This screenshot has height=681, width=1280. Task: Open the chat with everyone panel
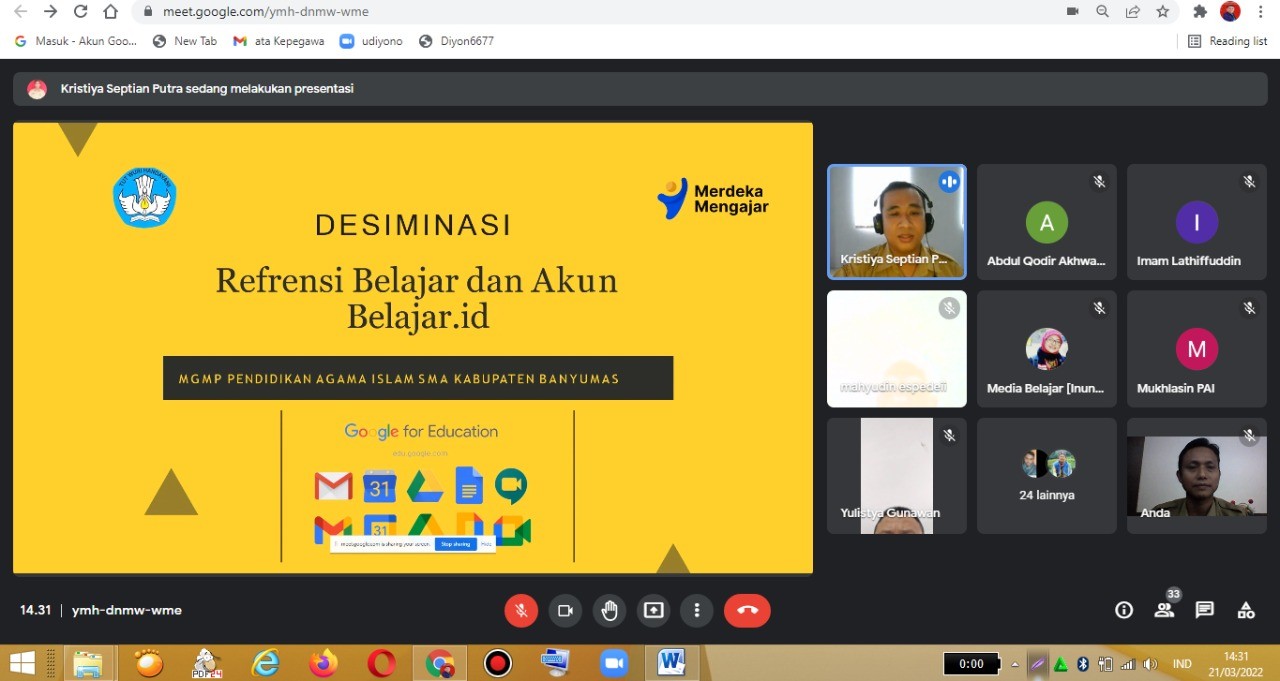click(x=1205, y=610)
